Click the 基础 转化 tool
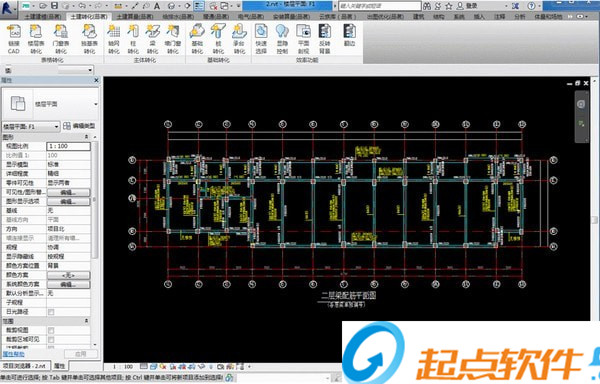 tap(197, 39)
